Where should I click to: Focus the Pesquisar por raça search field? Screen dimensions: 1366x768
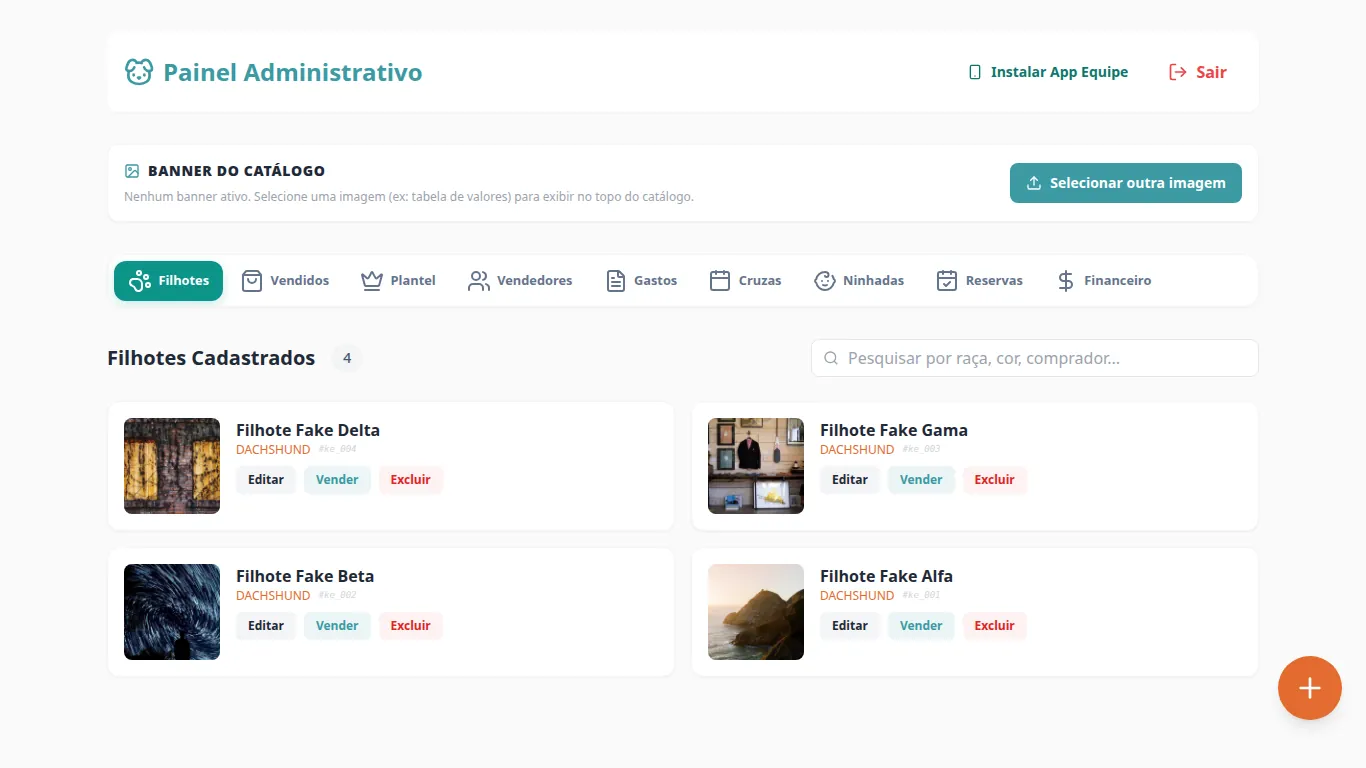click(1035, 358)
